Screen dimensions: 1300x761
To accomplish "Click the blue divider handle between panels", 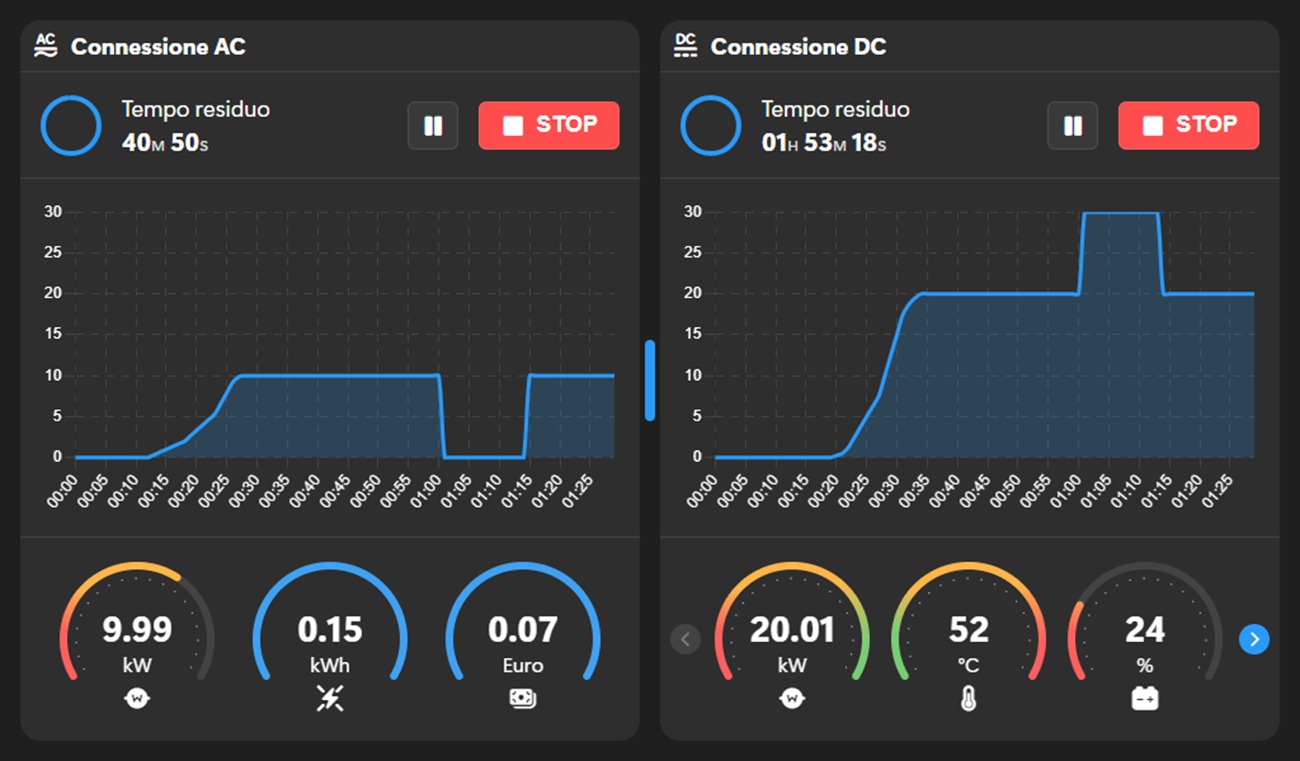I will pyautogui.click(x=650, y=380).
